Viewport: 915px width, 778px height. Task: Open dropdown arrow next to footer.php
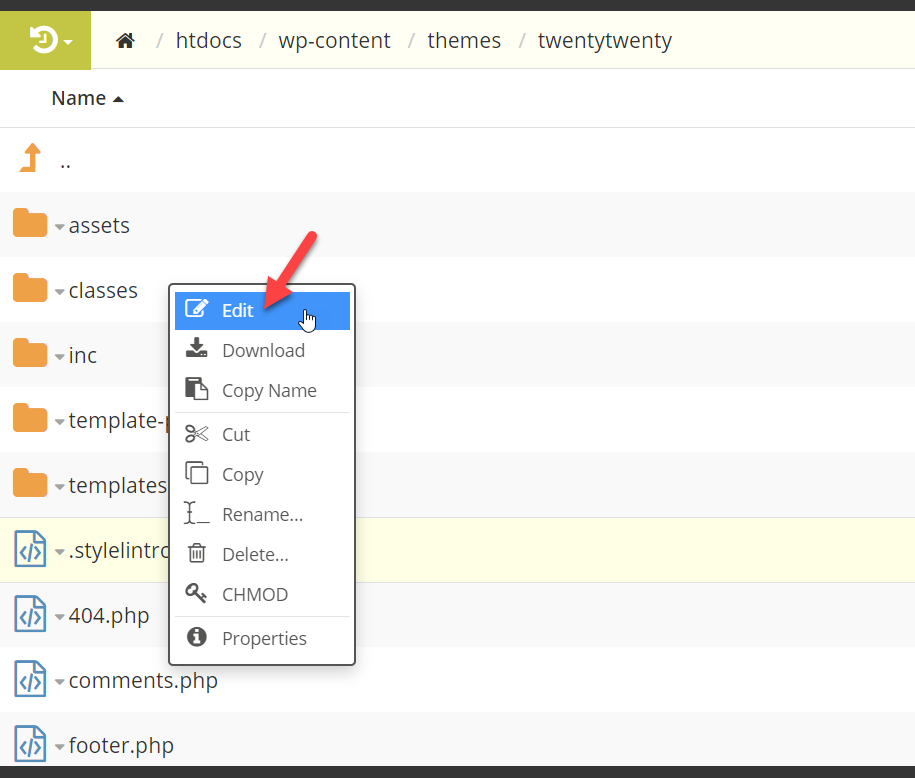click(x=60, y=746)
